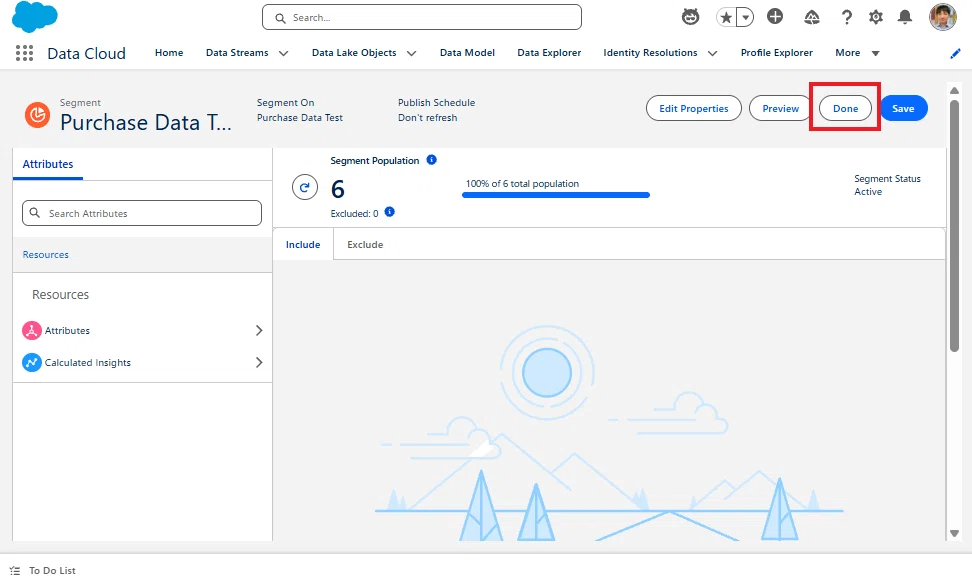Click the Done button
The height and width of the screenshot is (580, 972).
(x=846, y=108)
